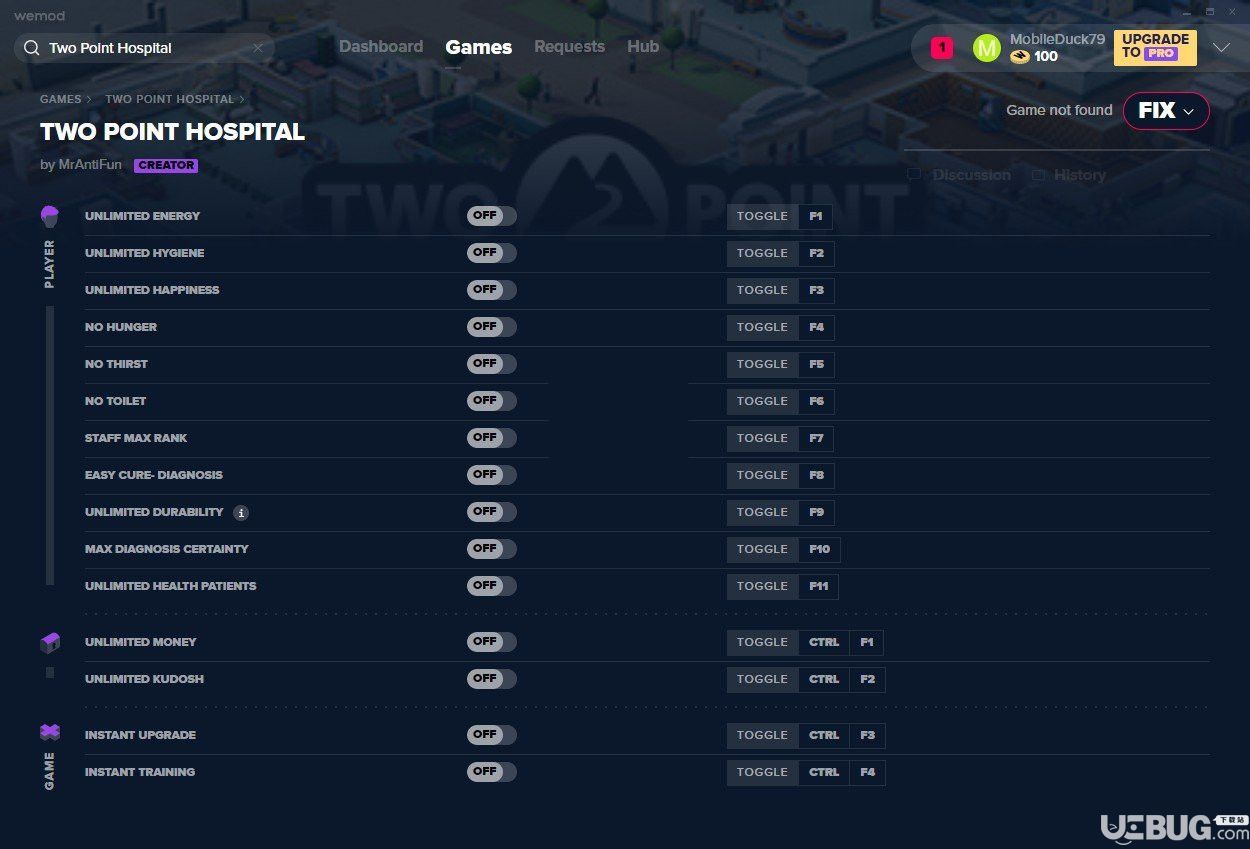Enable Easy Cure-Diagnosis toggle
1250x849 pixels.
492,475
